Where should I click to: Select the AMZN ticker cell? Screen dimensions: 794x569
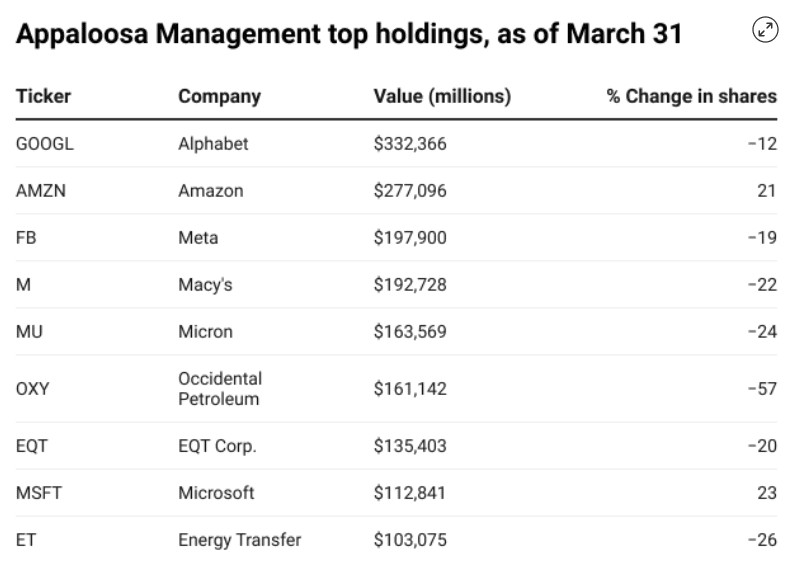pyautogui.click(x=40, y=191)
